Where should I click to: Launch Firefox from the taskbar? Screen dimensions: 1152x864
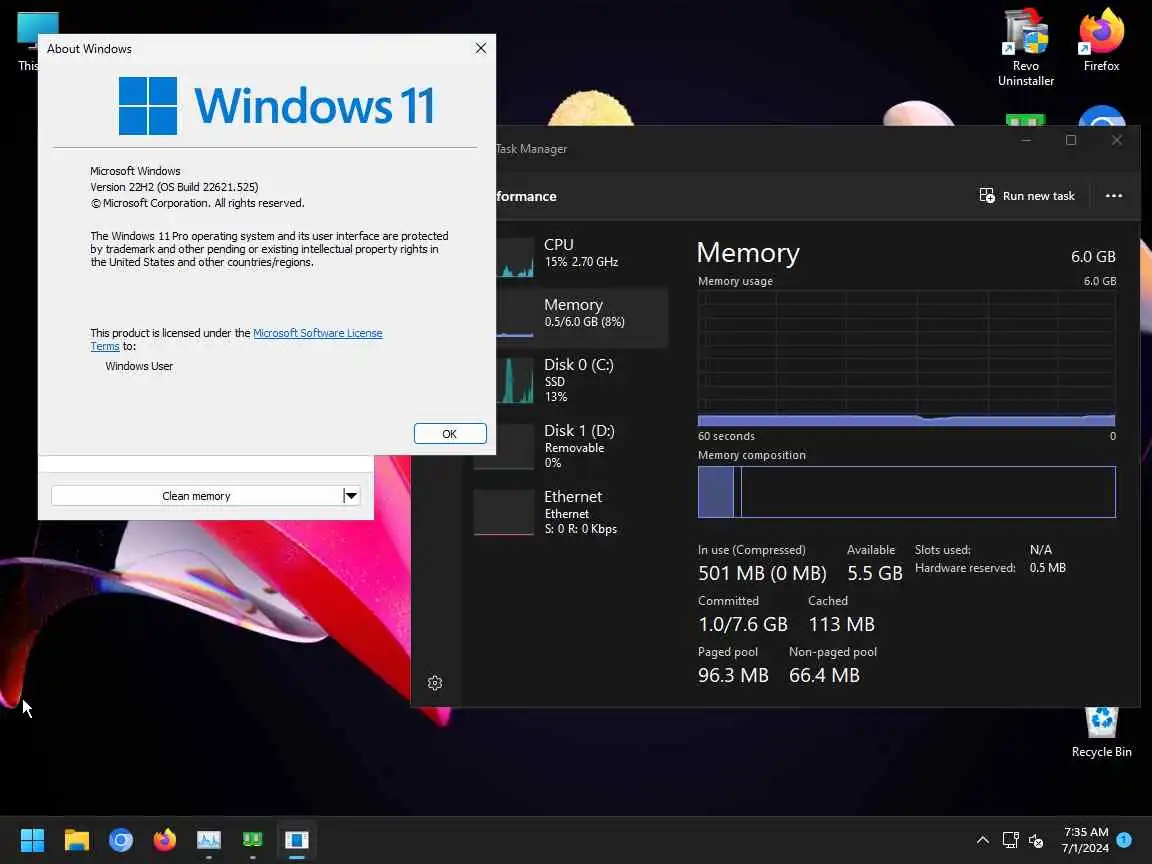165,840
